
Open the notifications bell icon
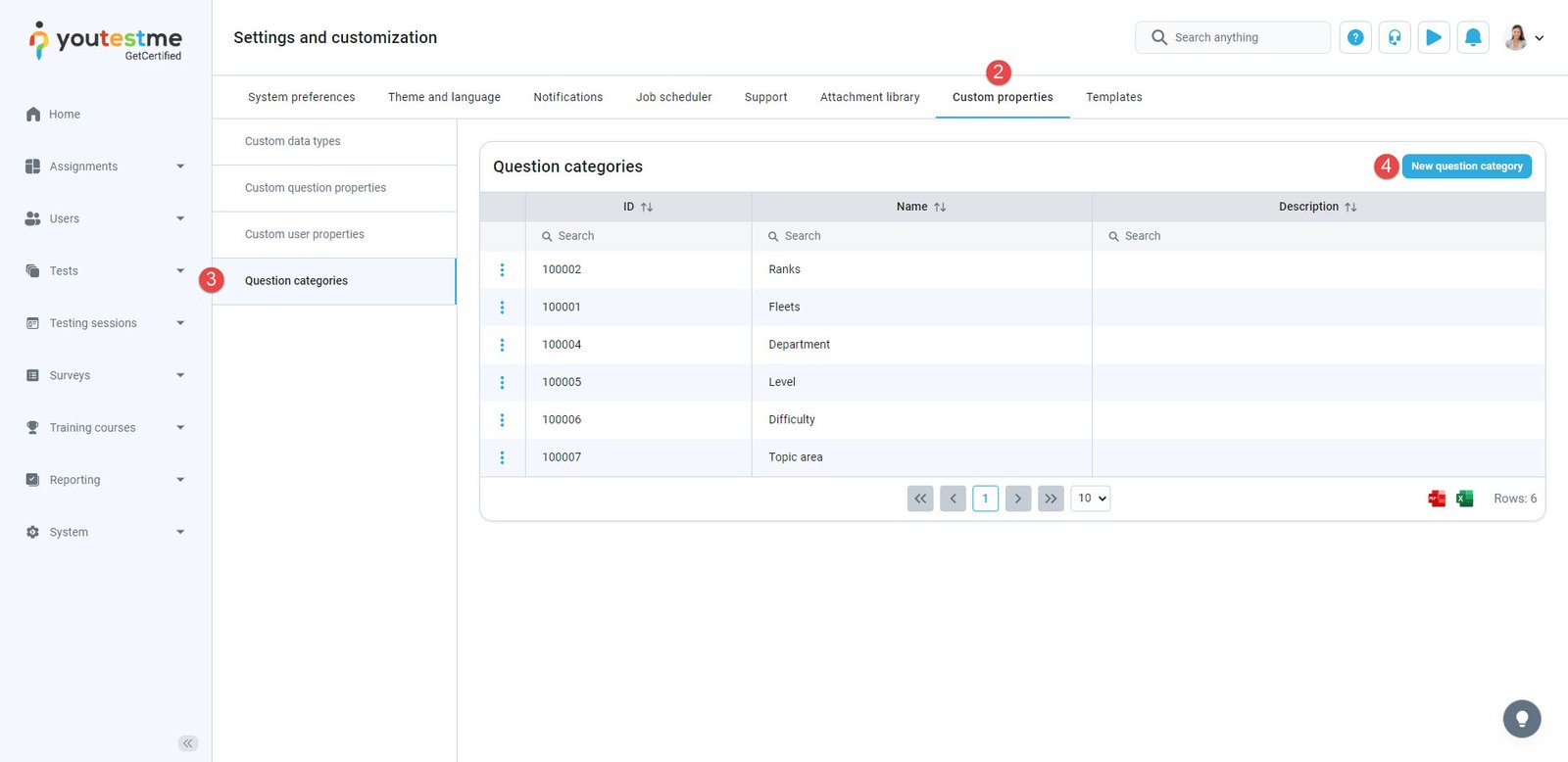[1473, 37]
